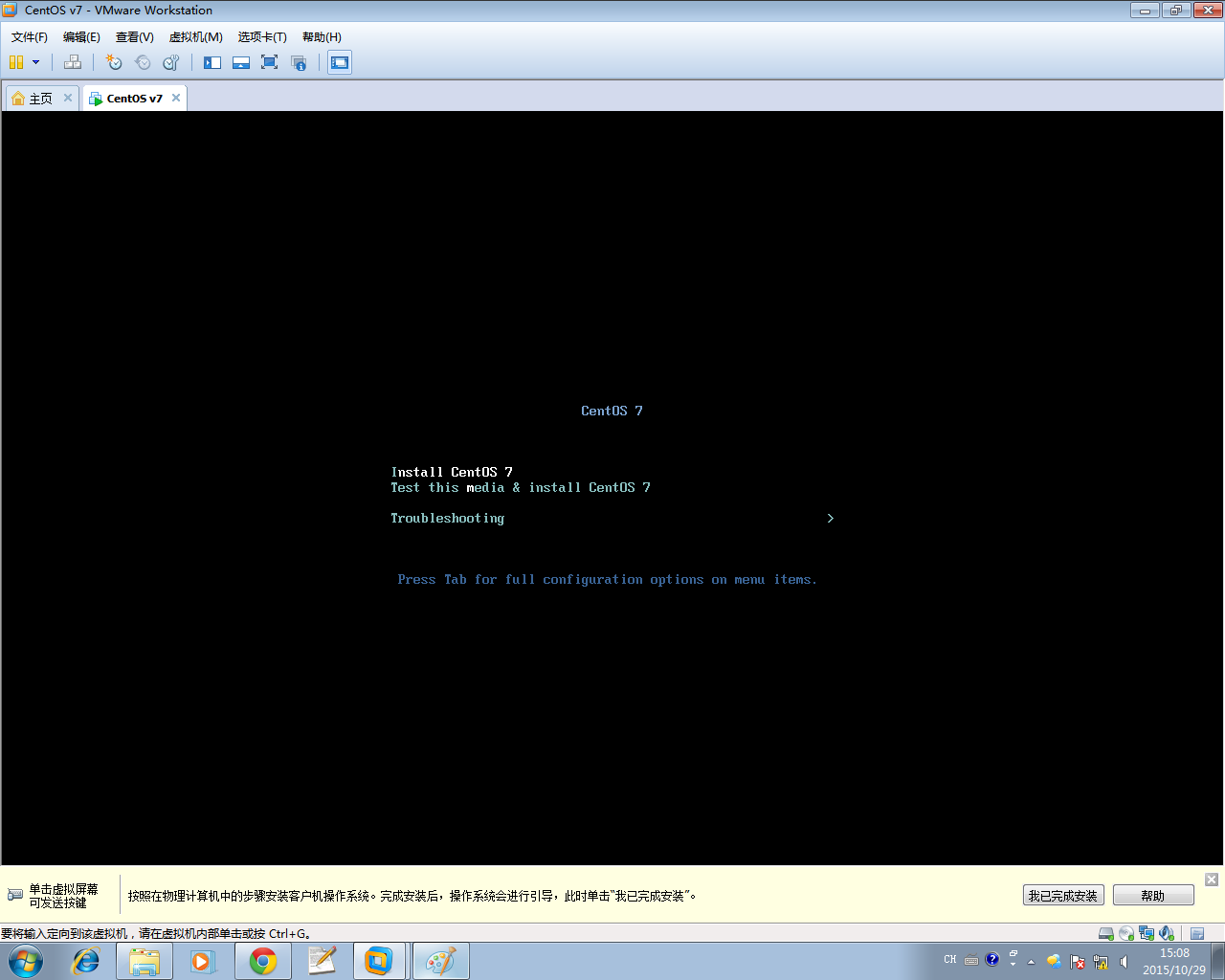Viewport: 1225px width, 980px height.
Task: Click the 单击虚拟屏幕 可发送按键 hint icon
Action: [x=15, y=895]
